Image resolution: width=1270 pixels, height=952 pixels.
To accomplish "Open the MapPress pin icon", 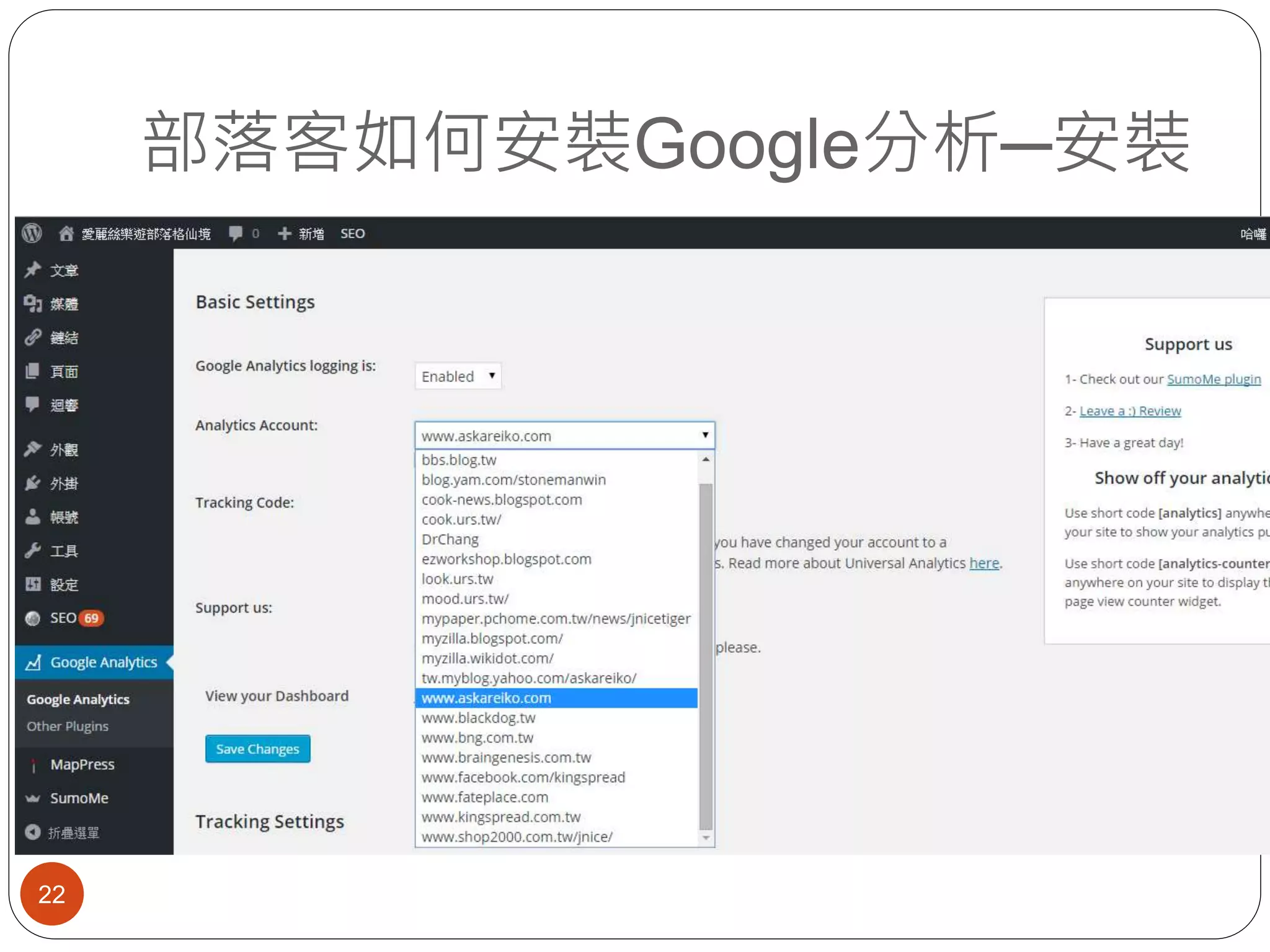I will coord(33,765).
